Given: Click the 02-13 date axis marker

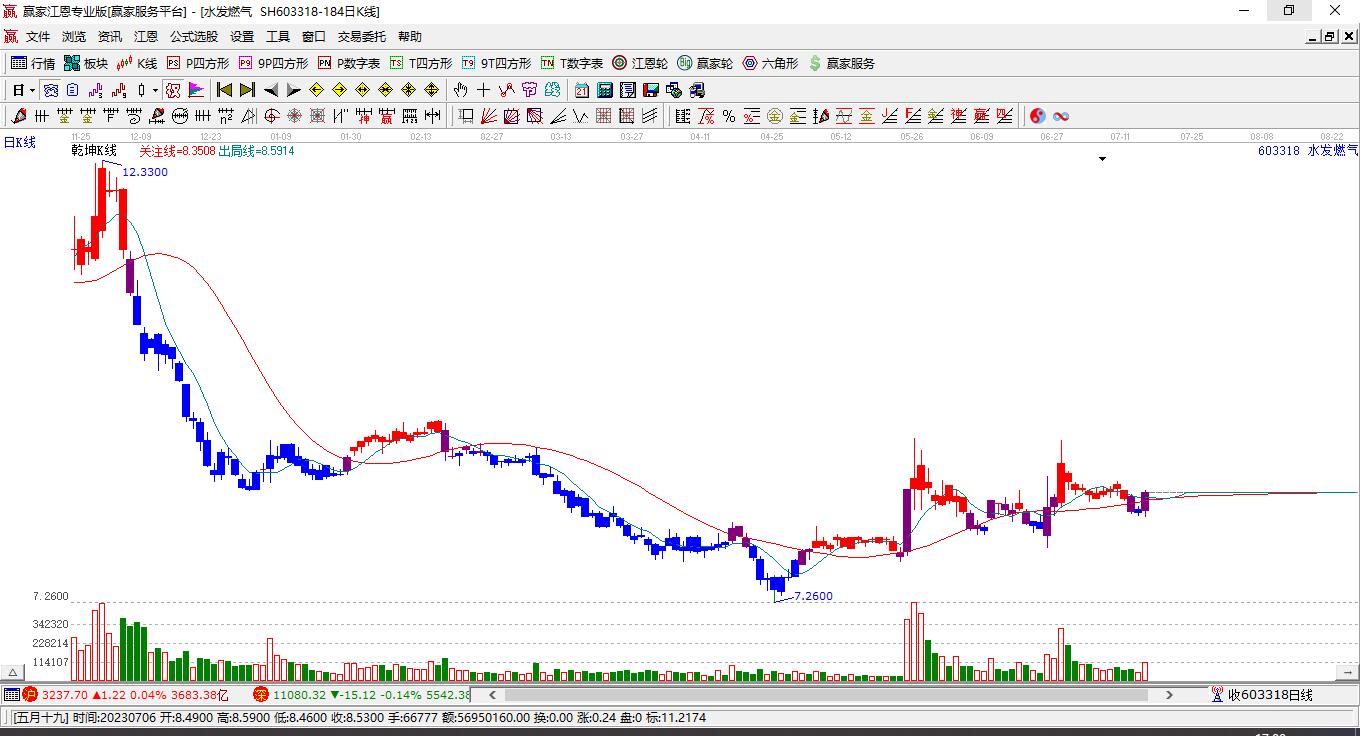Looking at the screenshot, I should (x=421, y=136).
